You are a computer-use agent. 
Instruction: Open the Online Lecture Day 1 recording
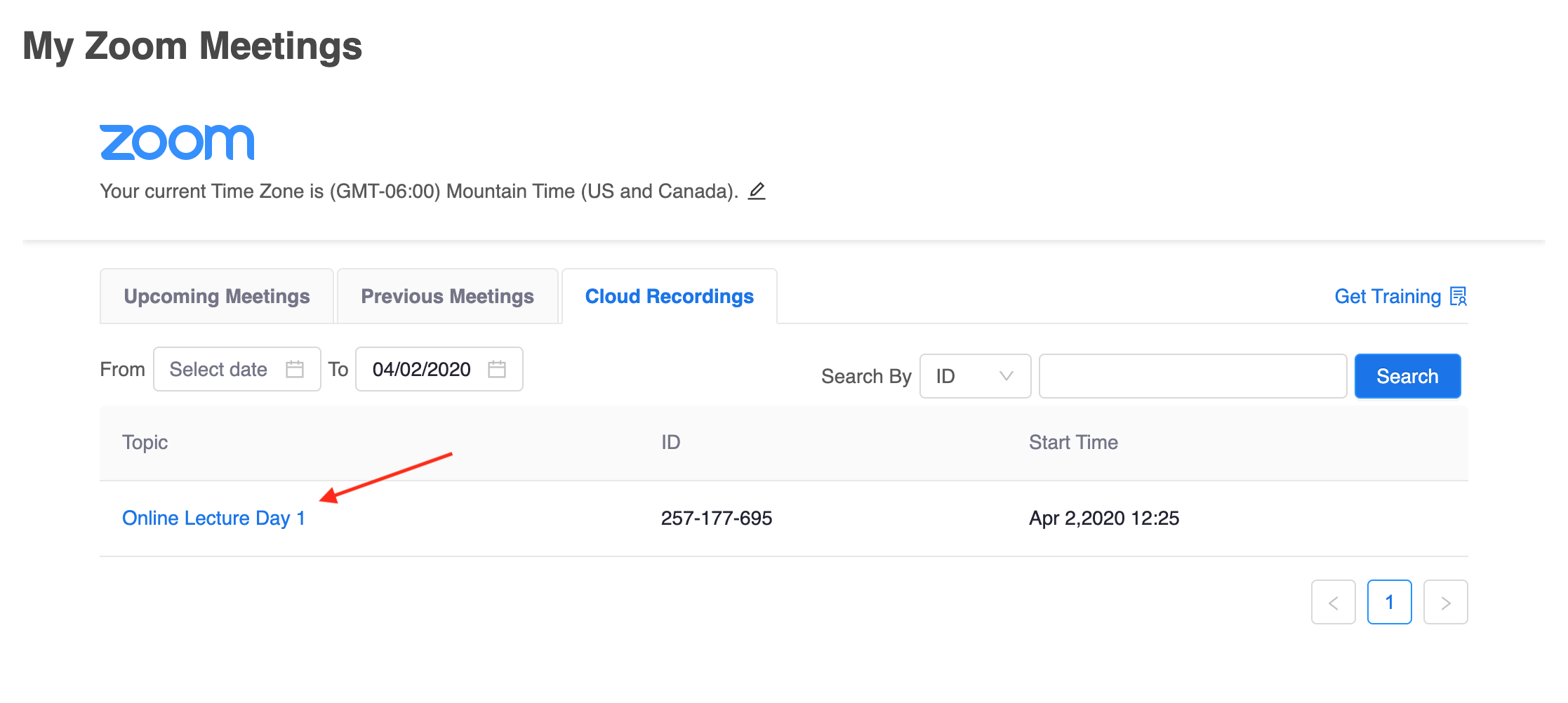tap(213, 518)
